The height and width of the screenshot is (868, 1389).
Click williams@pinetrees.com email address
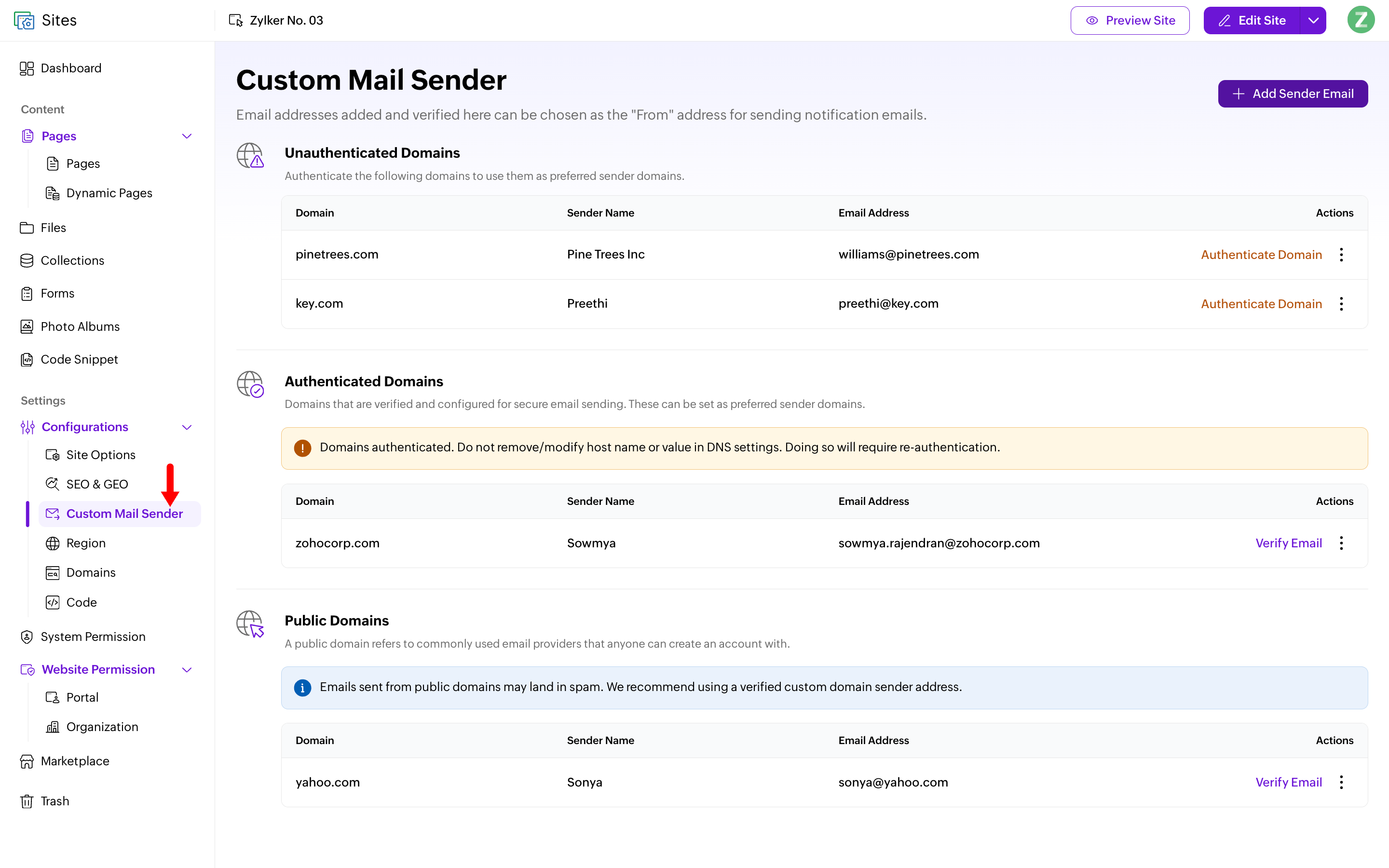(909, 254)
